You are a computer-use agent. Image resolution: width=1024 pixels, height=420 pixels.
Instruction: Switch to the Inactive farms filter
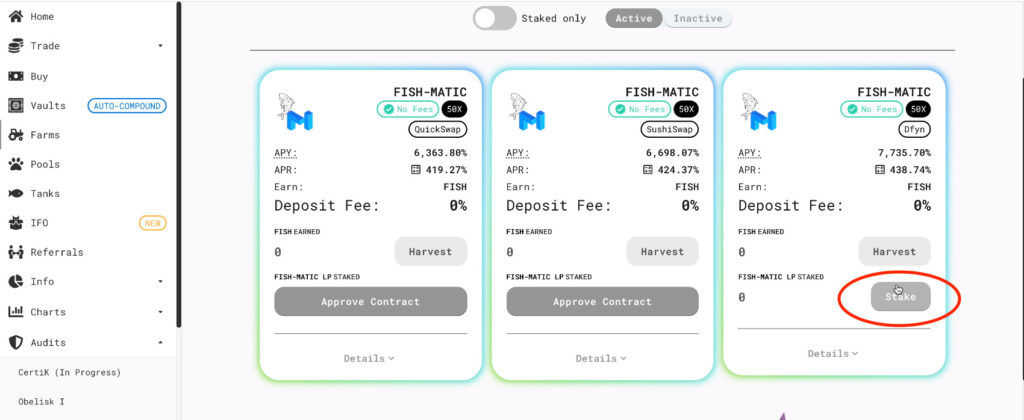coord(697,18)
